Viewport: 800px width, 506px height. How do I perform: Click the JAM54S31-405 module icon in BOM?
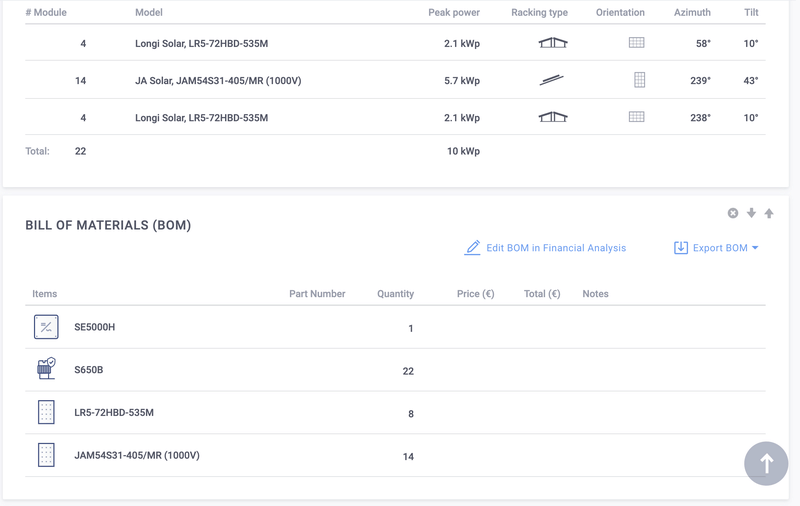[46, 455]
